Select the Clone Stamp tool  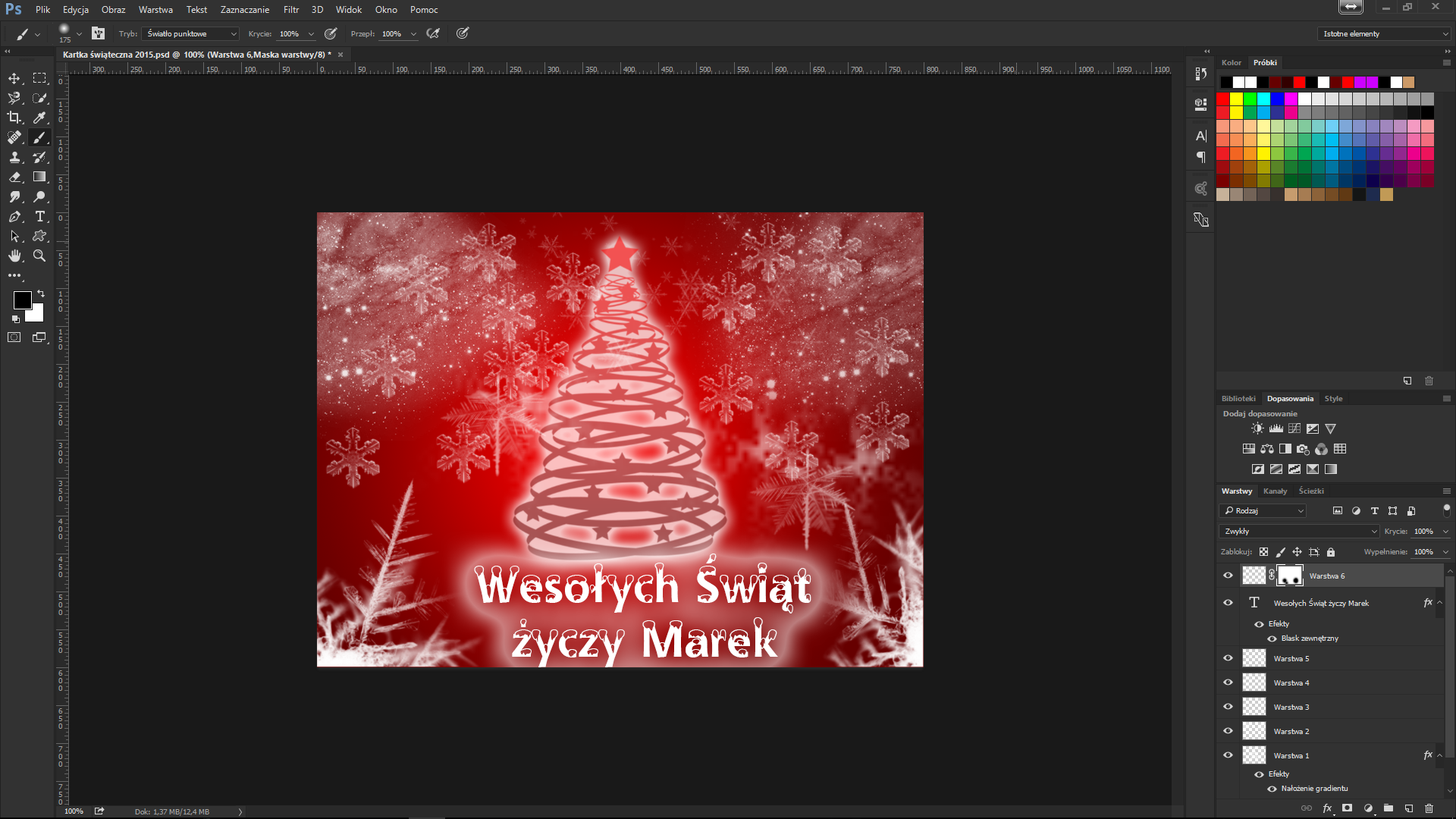coord(14,157)
